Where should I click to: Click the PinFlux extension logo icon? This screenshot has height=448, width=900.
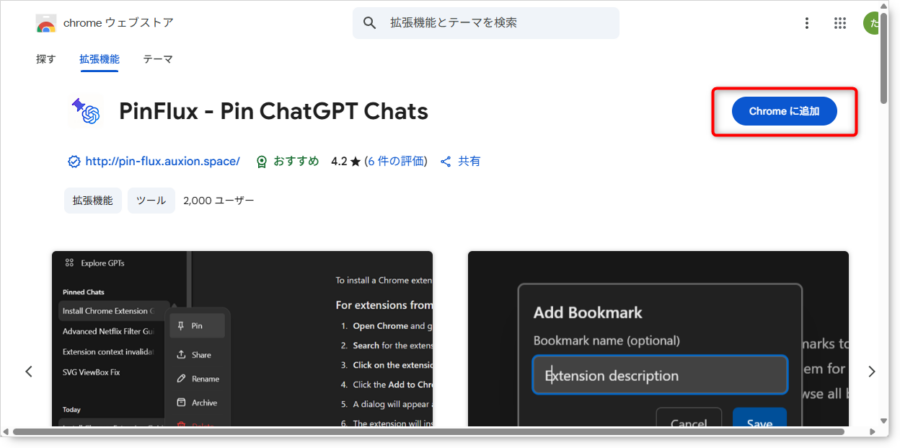(86, 111)
